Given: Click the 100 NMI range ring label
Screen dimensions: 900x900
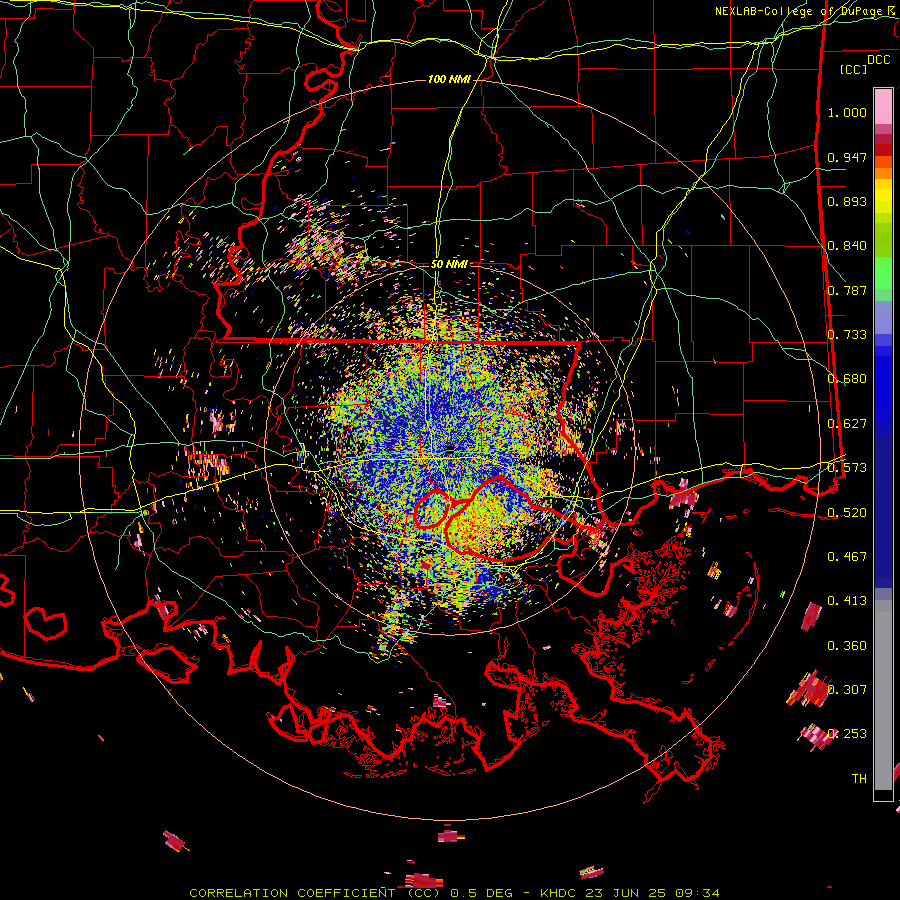Looking at the screenshot, I should click(449, 79).
